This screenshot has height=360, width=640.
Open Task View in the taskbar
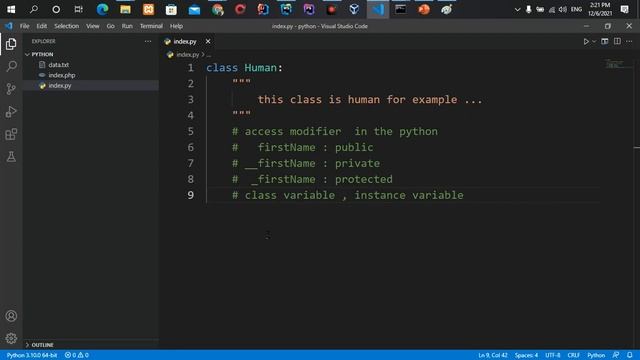(x=78, y=9)
